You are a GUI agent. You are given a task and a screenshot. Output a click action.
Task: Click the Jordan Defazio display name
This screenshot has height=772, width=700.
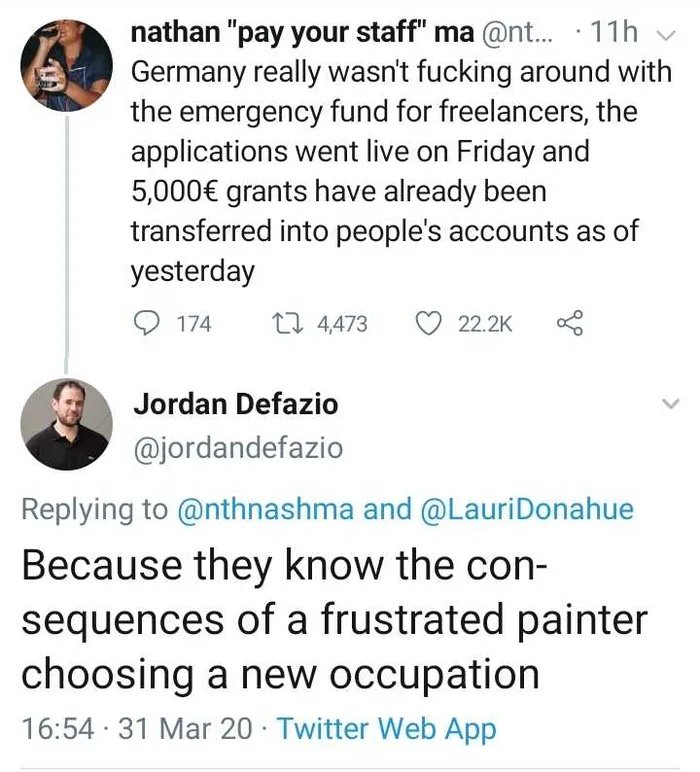point(236,404)
